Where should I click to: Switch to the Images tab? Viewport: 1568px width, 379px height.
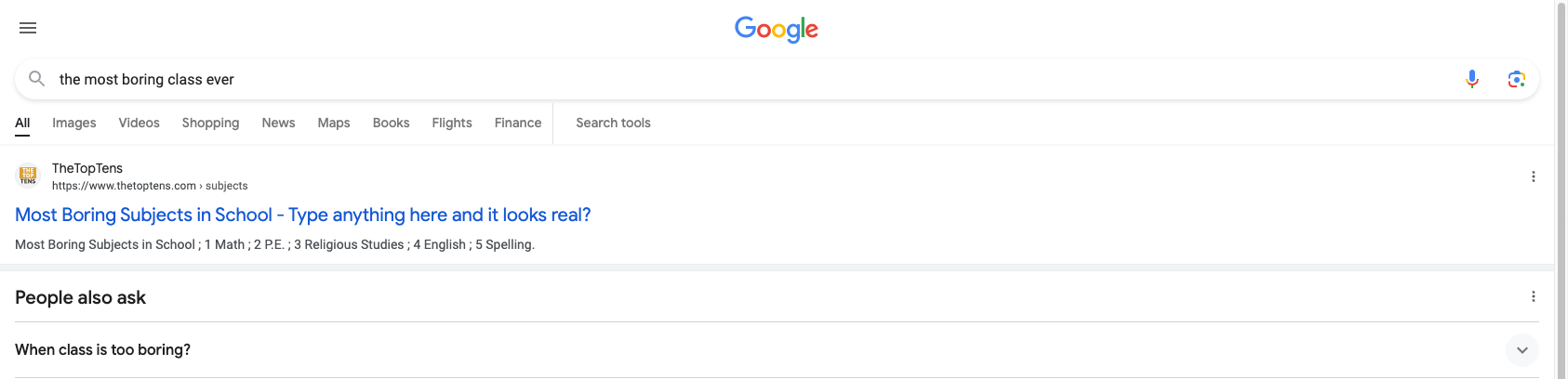(74, 123)
